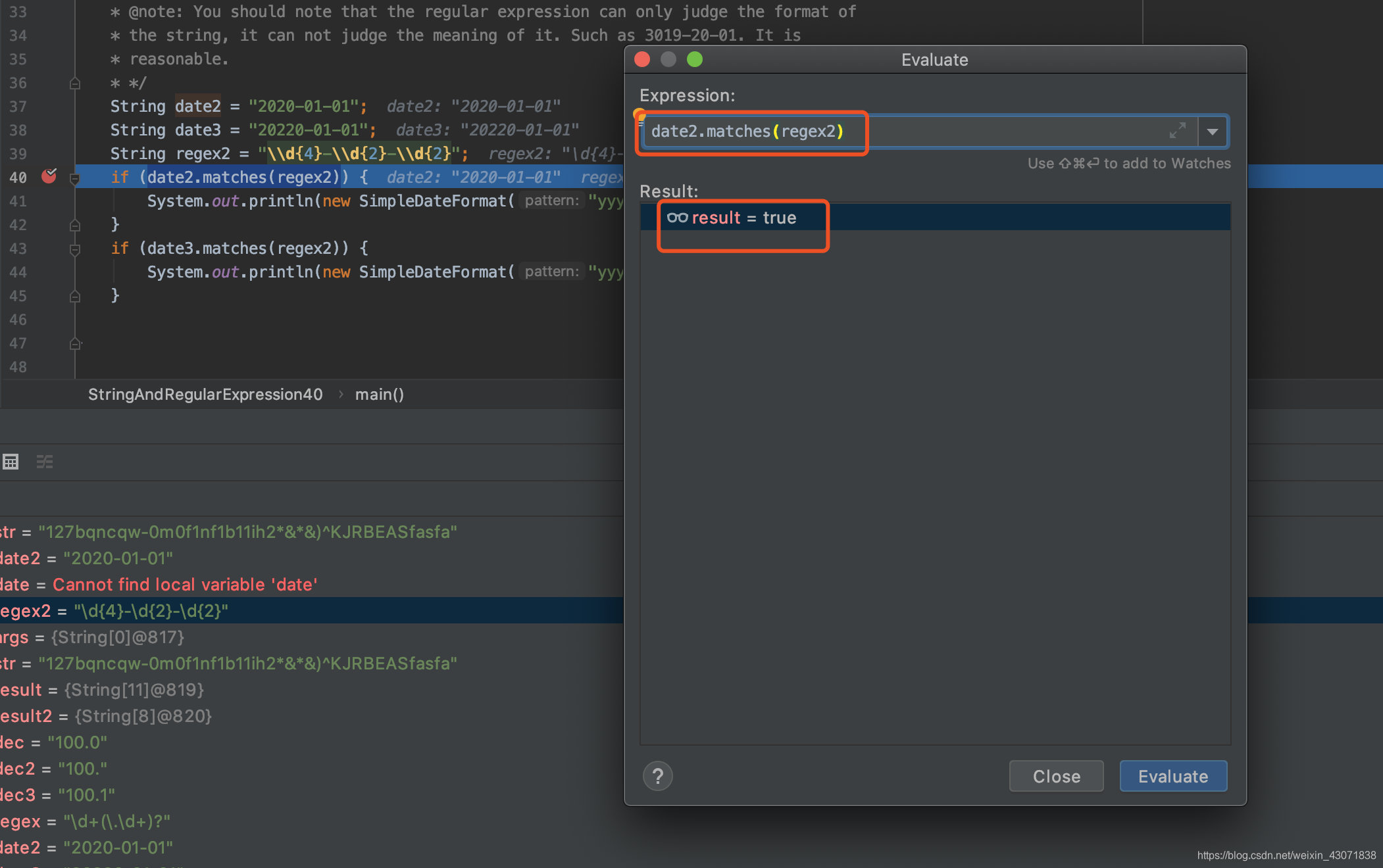This screenshot has height=868, width=1383.
Task: Click the table view icon in debug panel
Action: coord(11,462)
